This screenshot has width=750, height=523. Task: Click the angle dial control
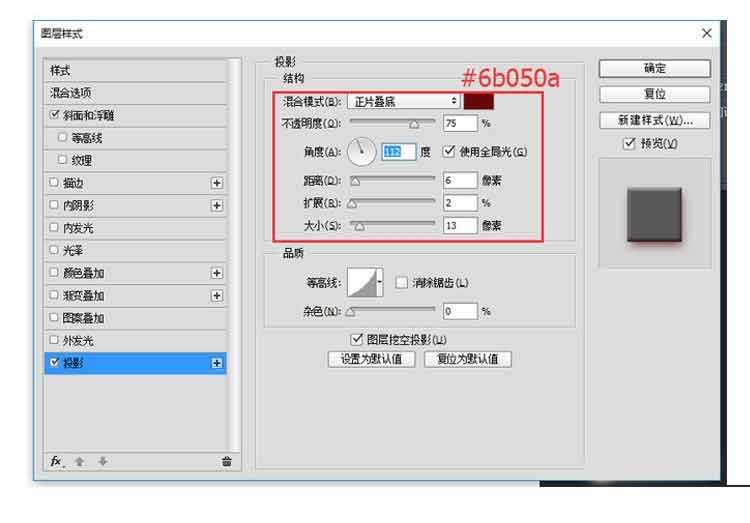click(362, 152)
